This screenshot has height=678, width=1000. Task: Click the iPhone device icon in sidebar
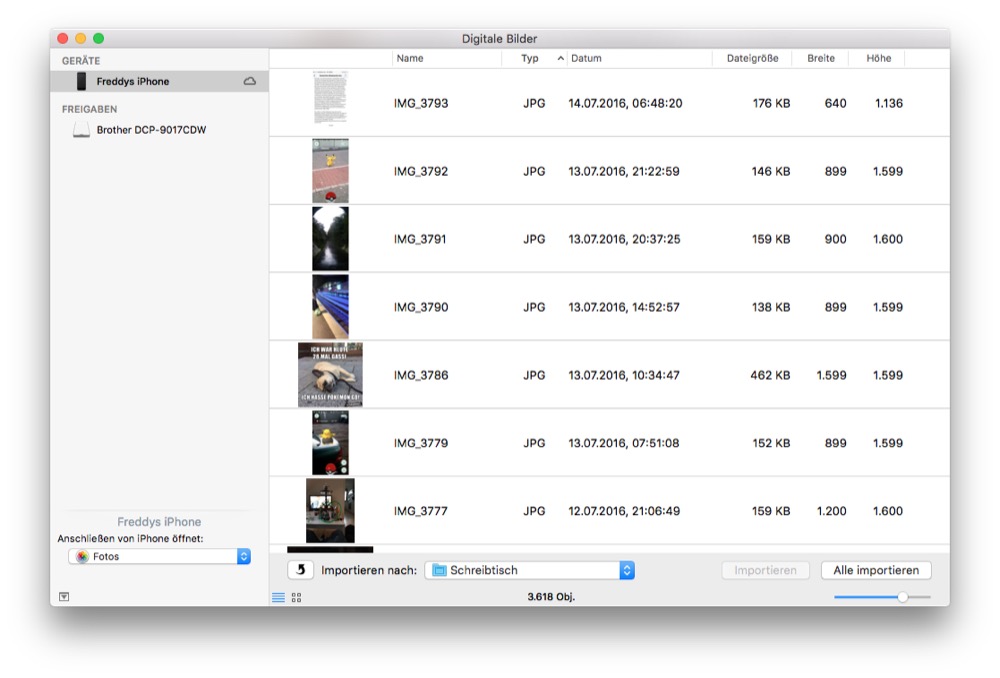[81, 81]
